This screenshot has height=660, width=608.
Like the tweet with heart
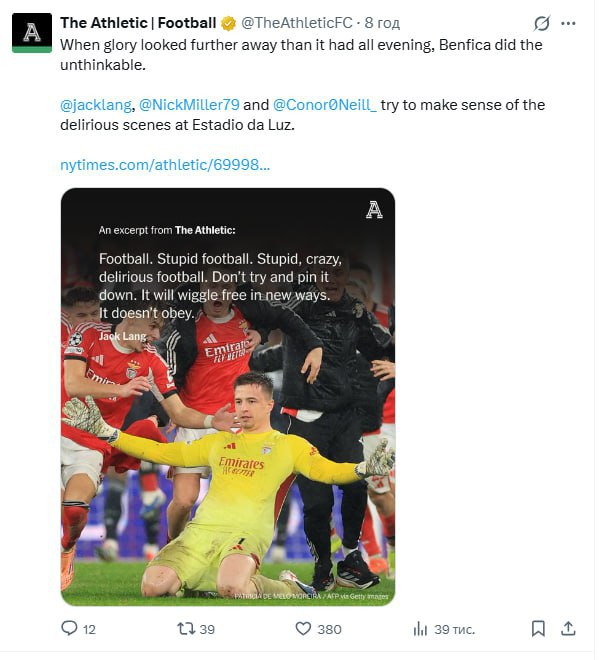coord(304,628)
